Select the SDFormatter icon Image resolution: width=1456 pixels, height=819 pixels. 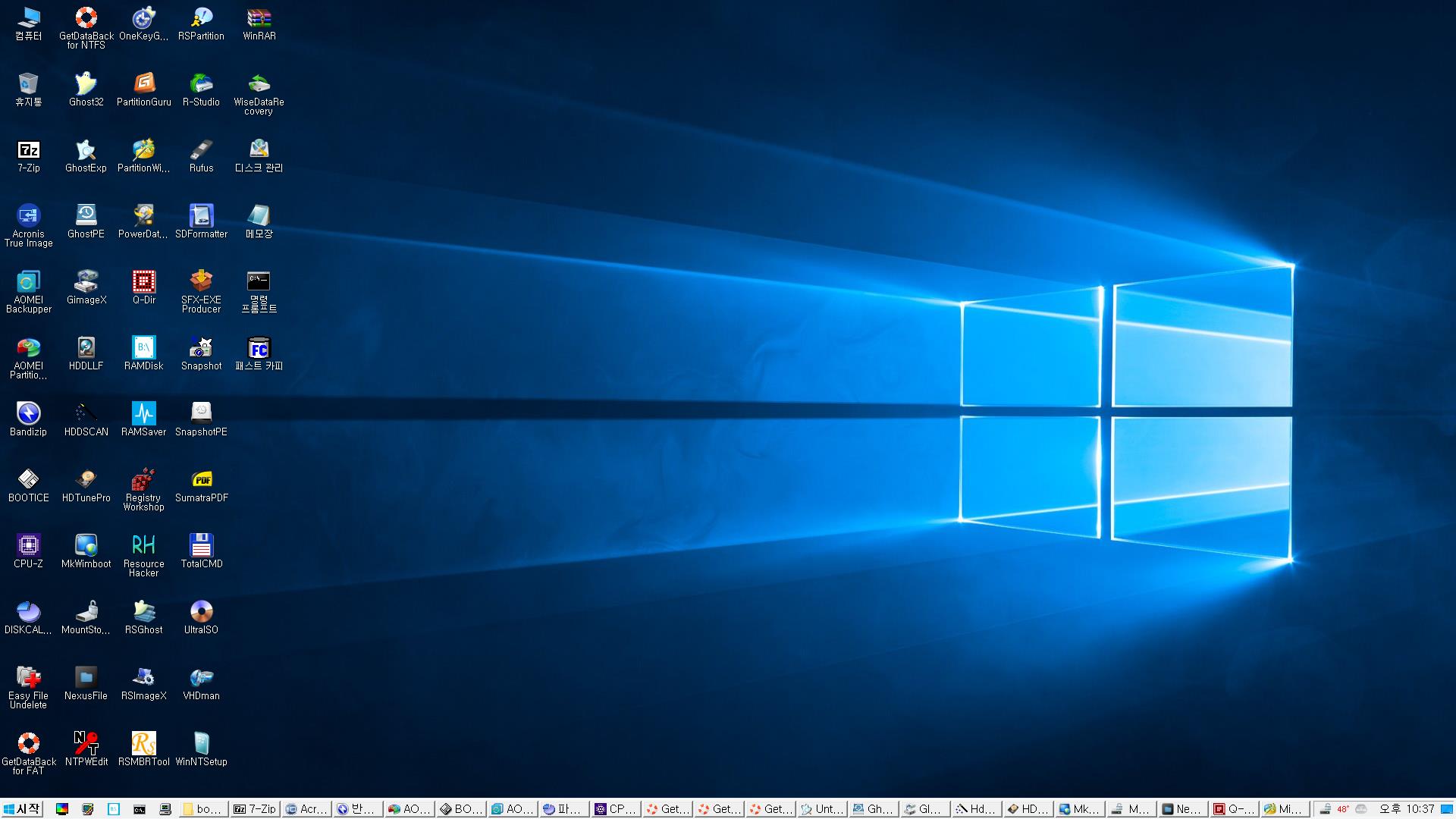pos(202,221)
